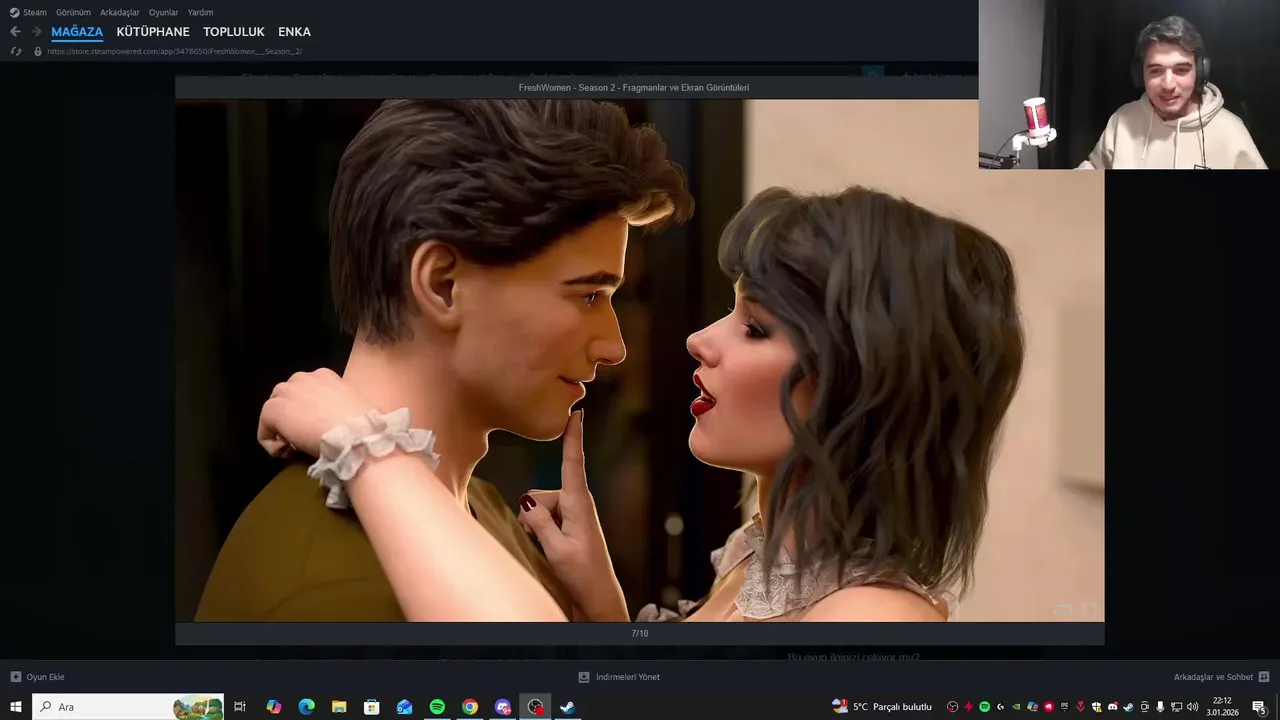The width and height of the screenshot is (1280, 720).
Task: Switch to the TOPLULUK tab
Action: click(234, 32)
